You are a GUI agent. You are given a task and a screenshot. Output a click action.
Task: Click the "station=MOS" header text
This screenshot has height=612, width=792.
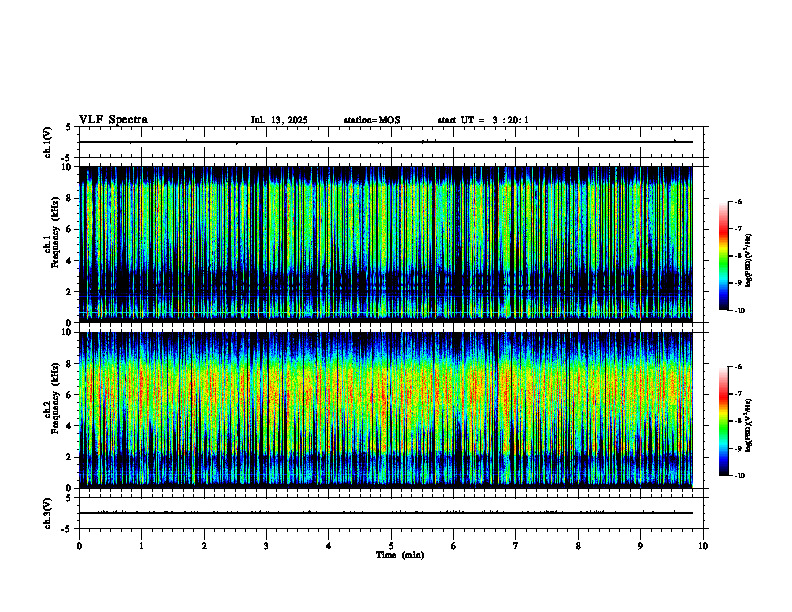point(372,120)
